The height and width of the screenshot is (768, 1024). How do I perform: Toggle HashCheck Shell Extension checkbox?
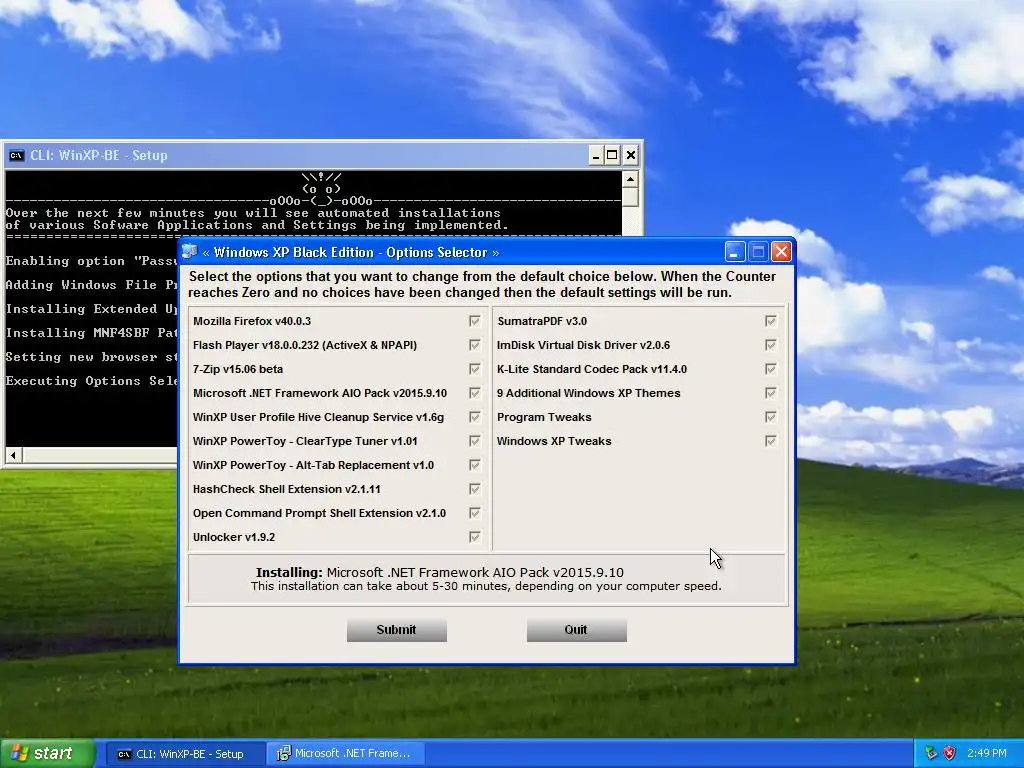pos(475,489)
